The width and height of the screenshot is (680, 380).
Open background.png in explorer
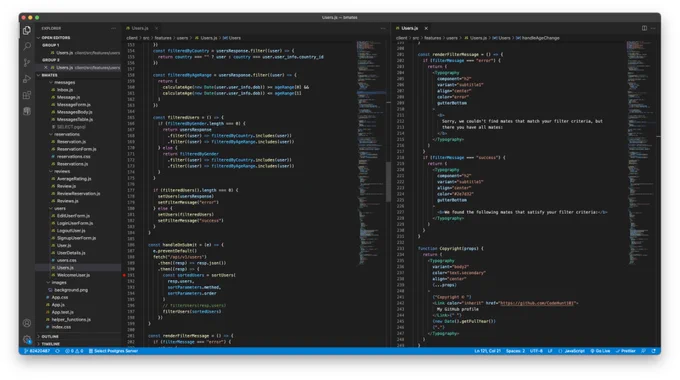pos(71,290)
